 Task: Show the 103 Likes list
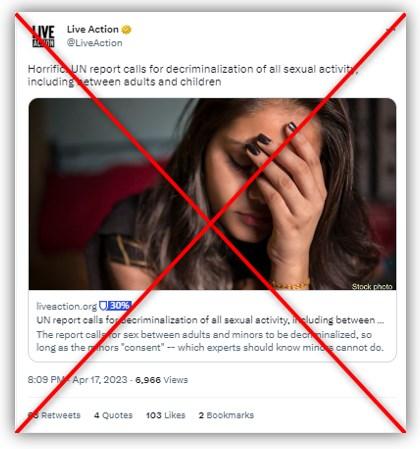click(x=166, y=415)
